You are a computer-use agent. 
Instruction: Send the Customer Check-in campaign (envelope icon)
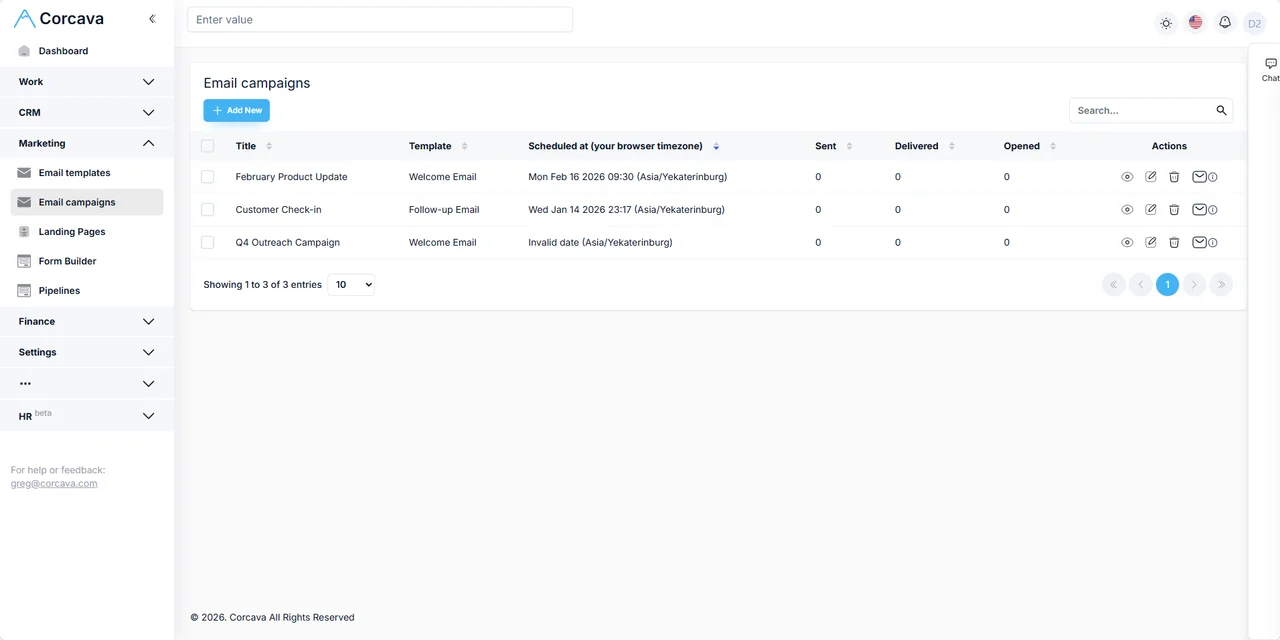click(1199, 210)
